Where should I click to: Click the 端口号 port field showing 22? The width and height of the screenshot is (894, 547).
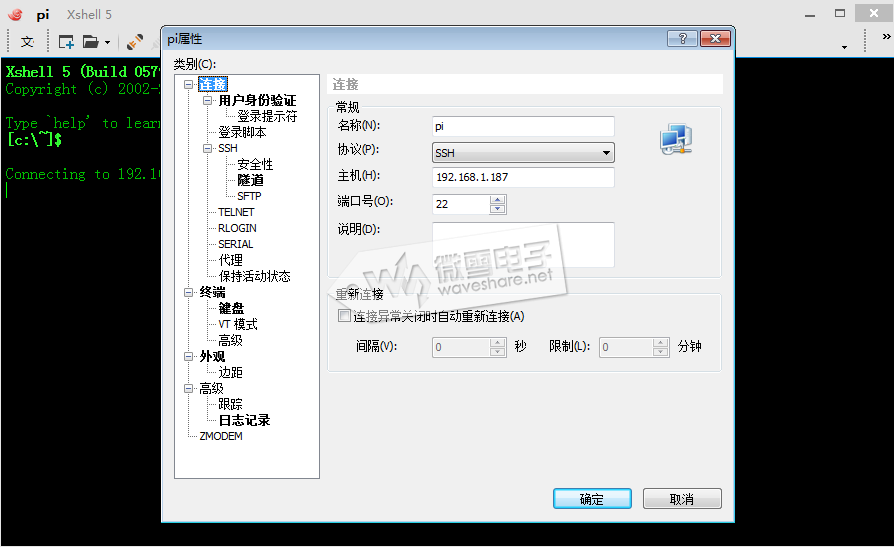click(x=461, y=204)
